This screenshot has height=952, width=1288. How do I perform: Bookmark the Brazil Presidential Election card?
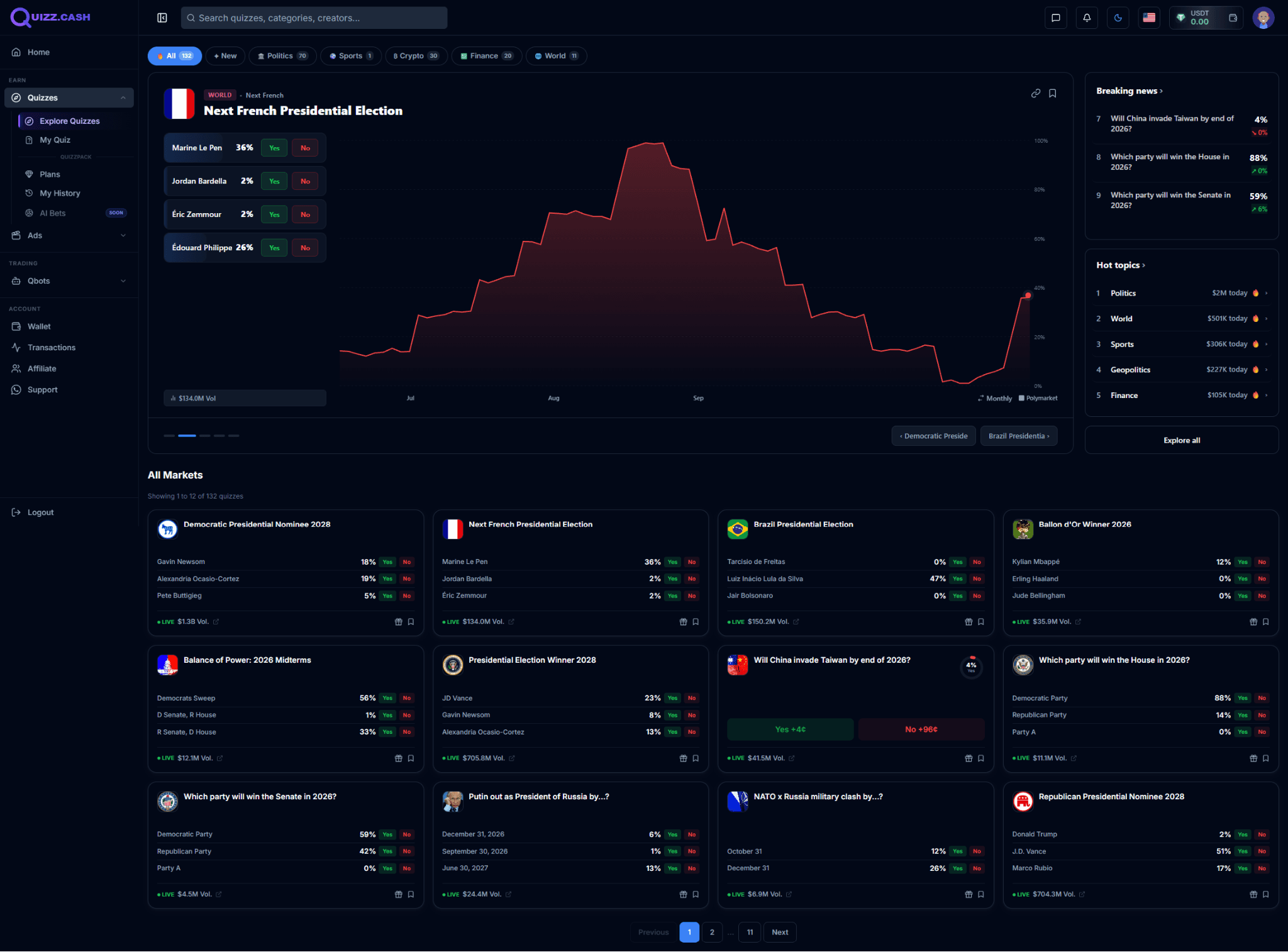981,622
